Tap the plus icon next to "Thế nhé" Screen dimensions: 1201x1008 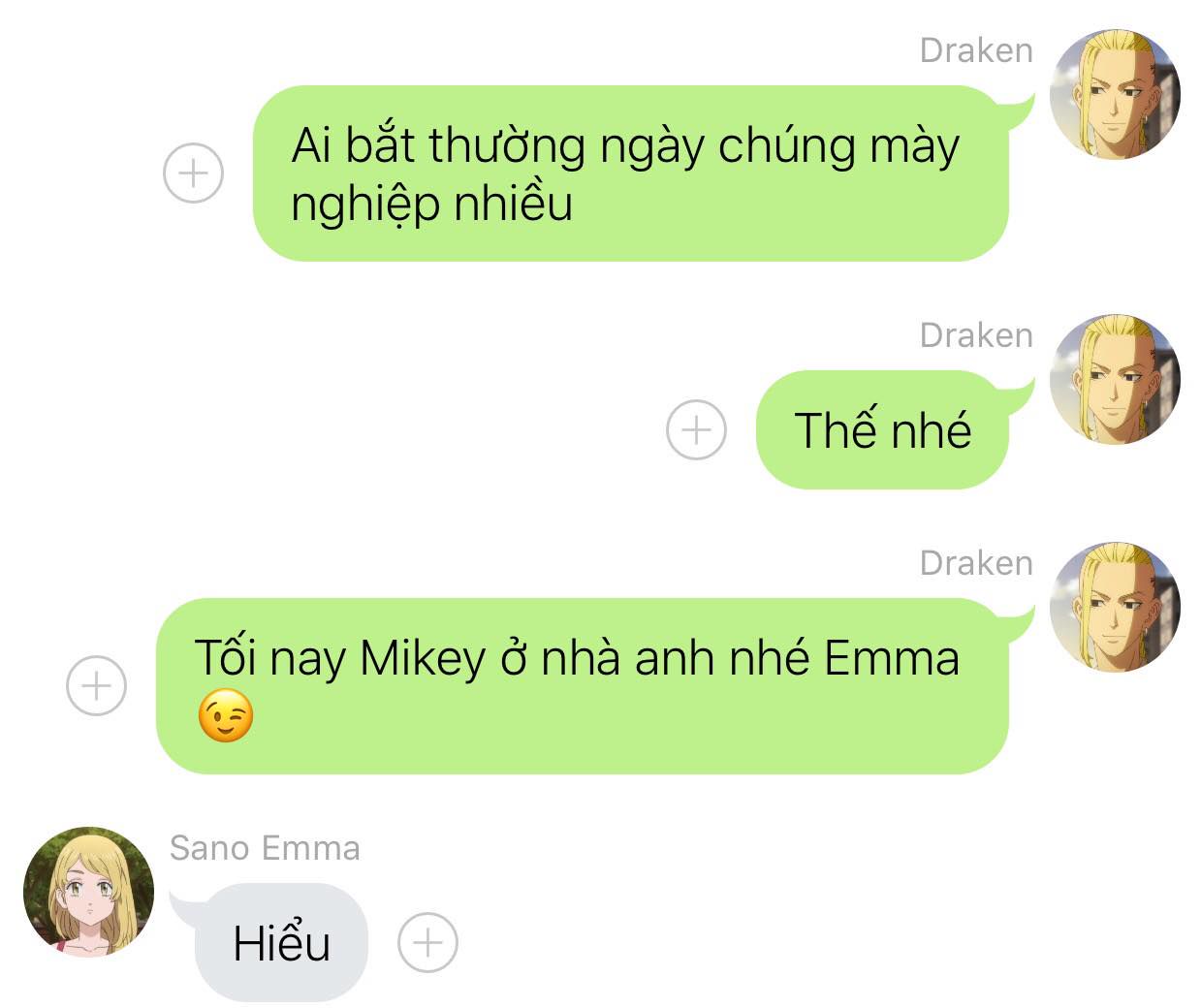tap(696, 429)
